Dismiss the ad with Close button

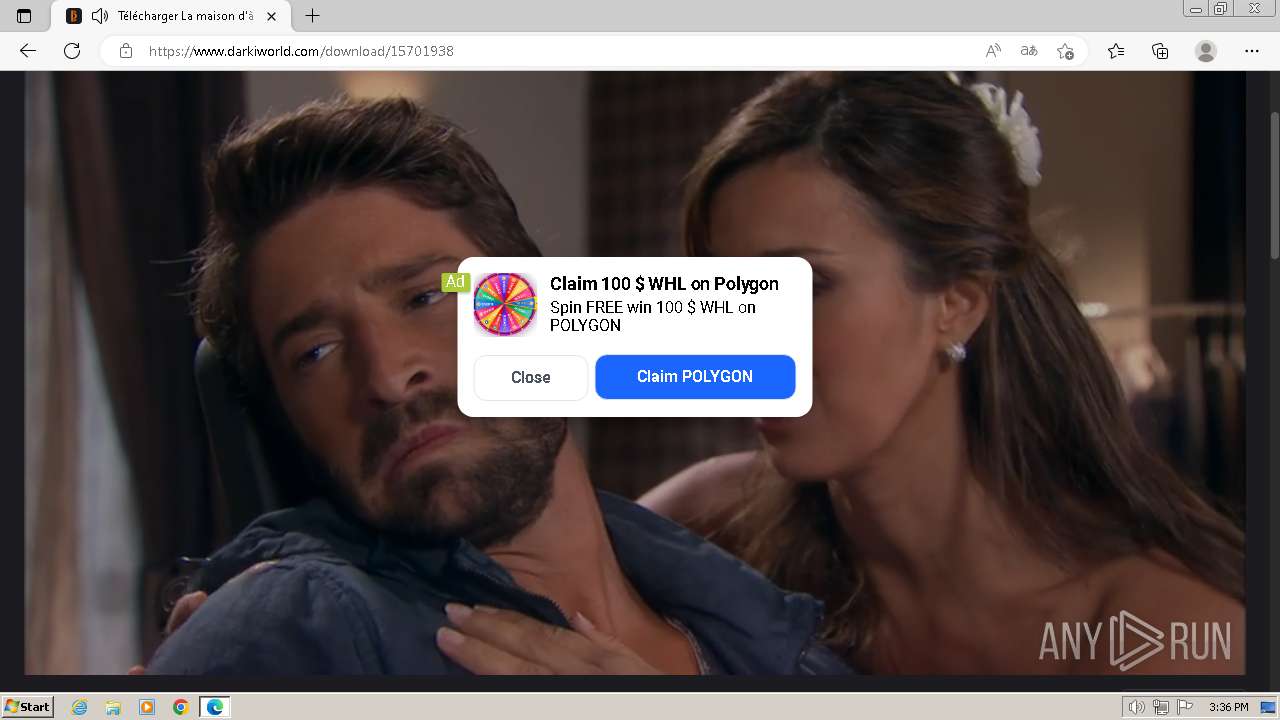pos(531,377)
